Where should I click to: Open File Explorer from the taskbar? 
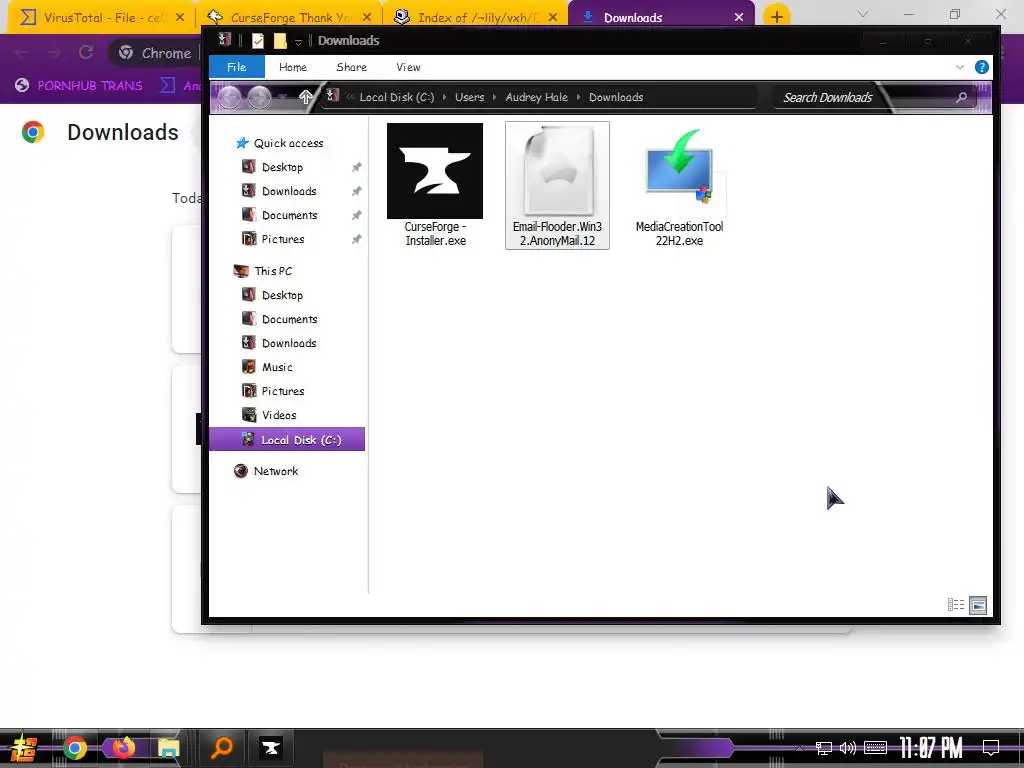tap(168, 748)
